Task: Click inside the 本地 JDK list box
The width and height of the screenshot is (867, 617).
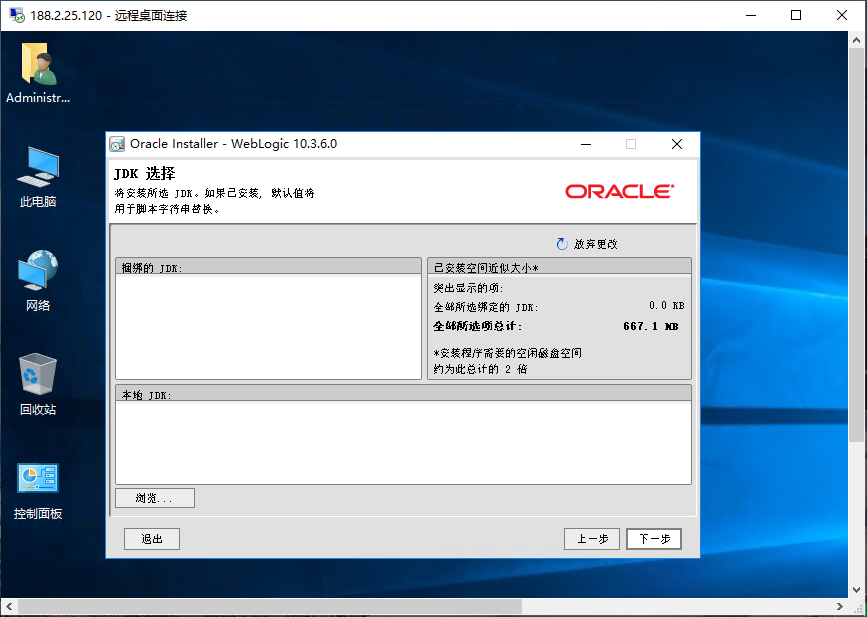Action: click(404, 442)
